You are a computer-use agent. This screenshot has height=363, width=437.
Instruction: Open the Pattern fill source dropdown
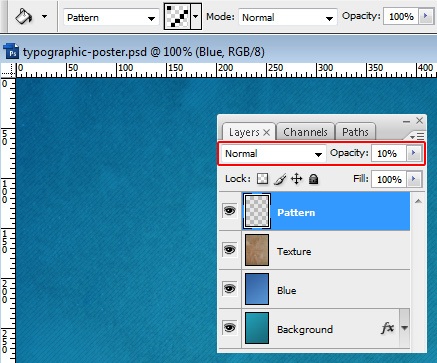(111, 17)
